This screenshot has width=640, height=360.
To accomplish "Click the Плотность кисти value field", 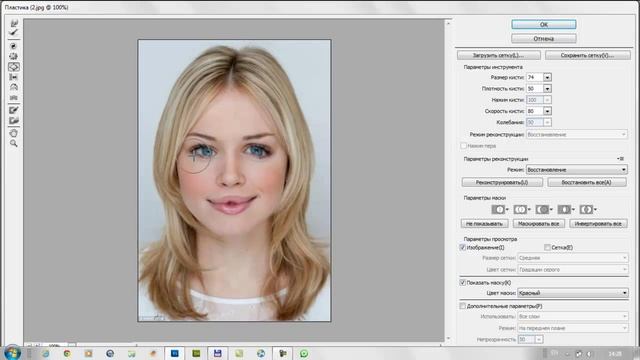I will (x=535, y=89).
